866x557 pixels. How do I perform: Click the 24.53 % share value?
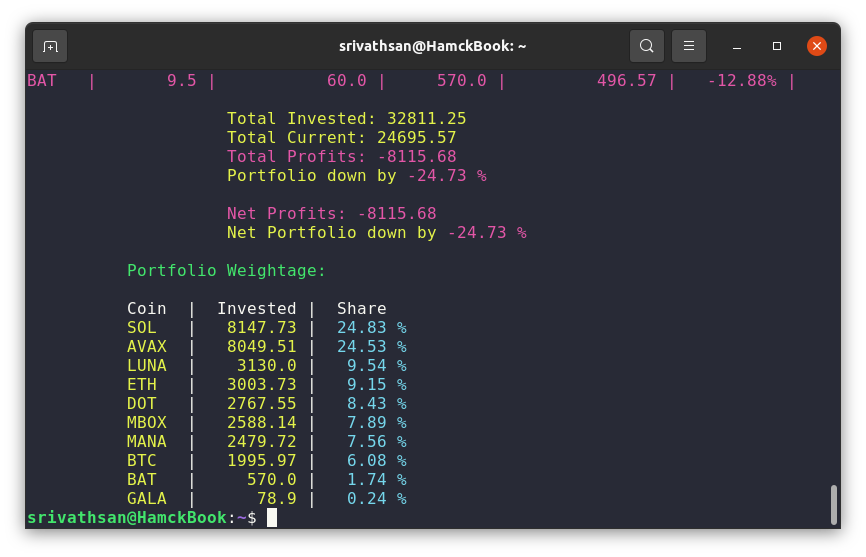pyautogui.click(x=372, y=347)
